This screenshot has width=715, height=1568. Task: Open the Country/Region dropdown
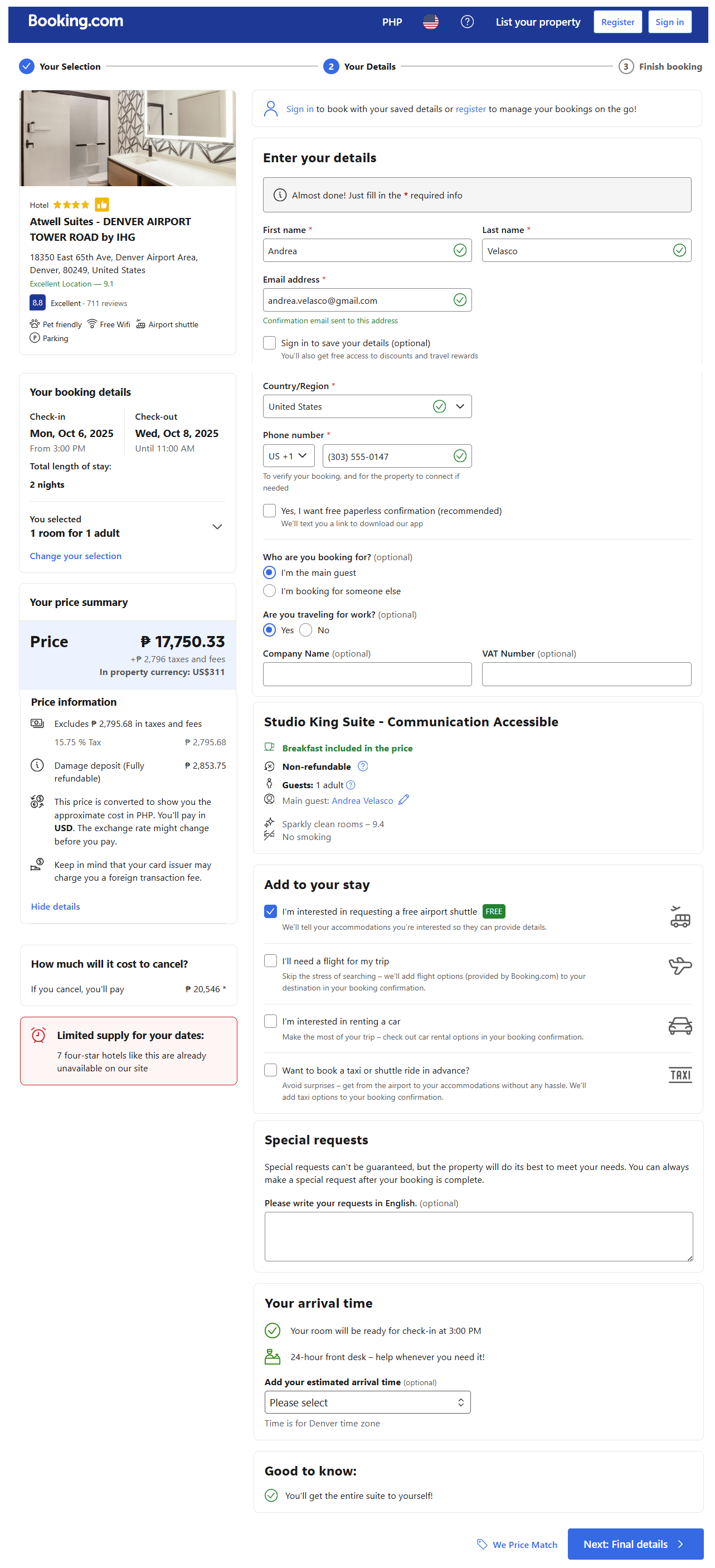pyautogui.click(x=367, y=406)
